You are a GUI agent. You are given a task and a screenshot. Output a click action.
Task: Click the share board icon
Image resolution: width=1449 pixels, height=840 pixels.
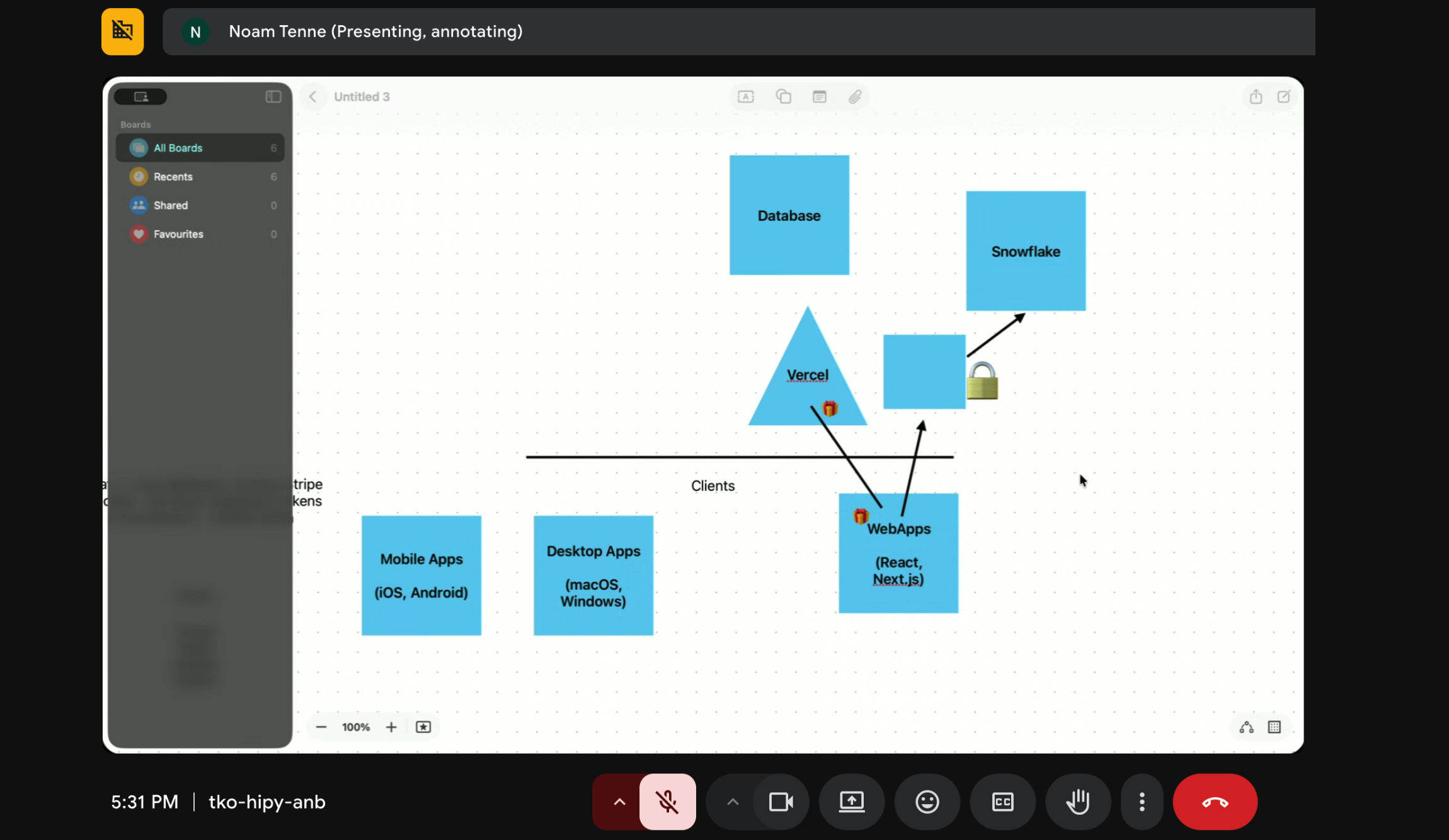(x=1256, y=97)
